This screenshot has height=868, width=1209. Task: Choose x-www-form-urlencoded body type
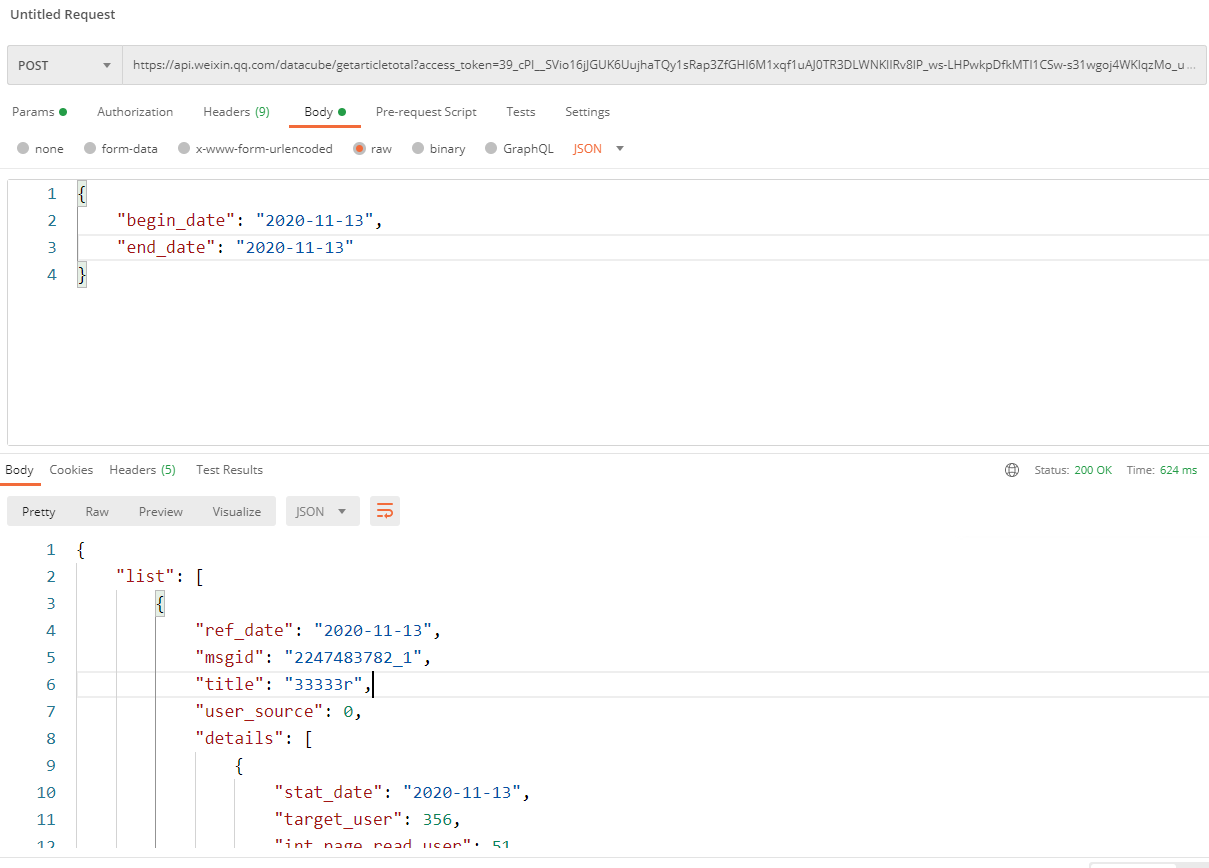(184, 149)
